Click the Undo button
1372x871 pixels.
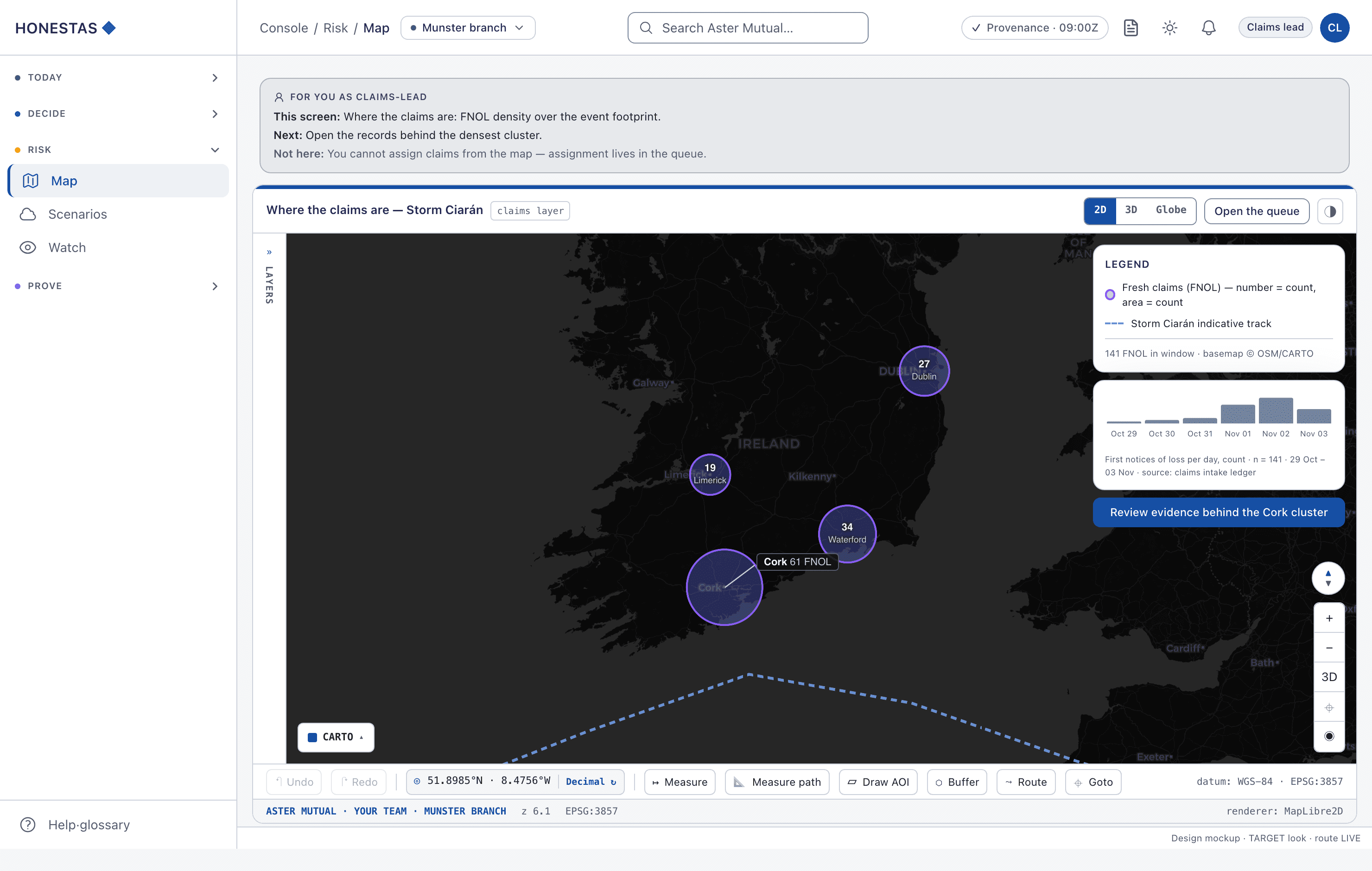(x=294, y=782)
